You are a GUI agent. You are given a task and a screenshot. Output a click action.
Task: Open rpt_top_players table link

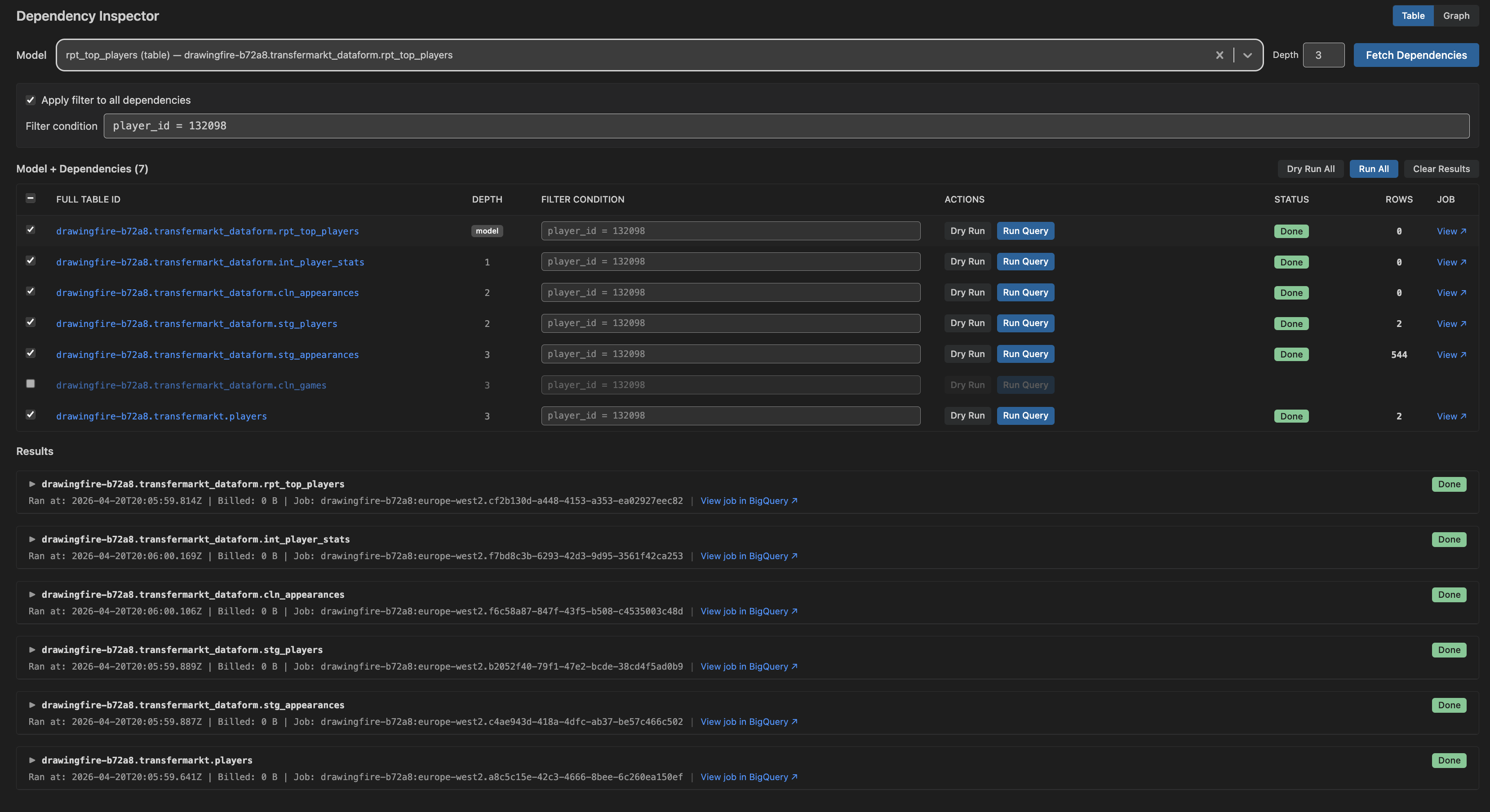207,231
